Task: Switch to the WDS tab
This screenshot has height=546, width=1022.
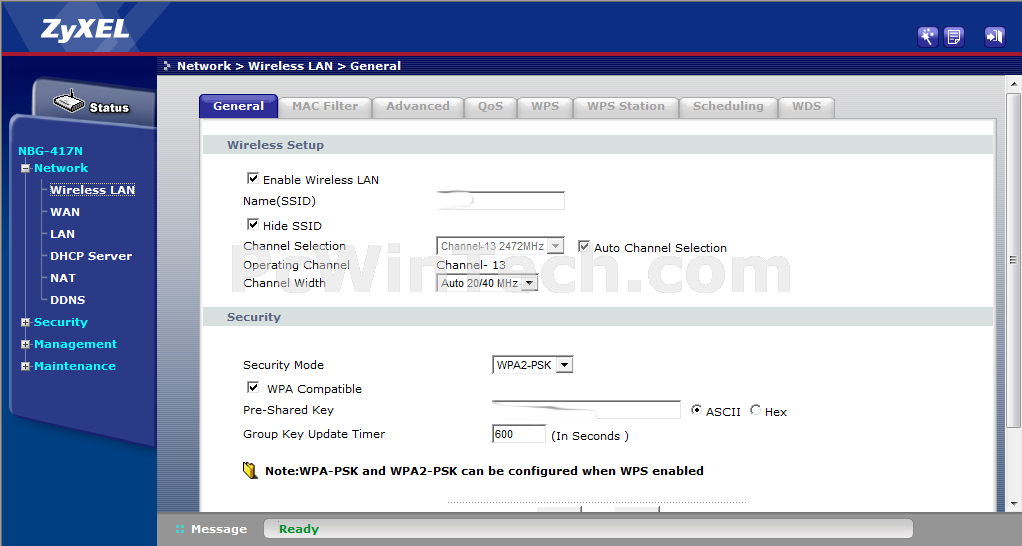Action: pos(806,107)
